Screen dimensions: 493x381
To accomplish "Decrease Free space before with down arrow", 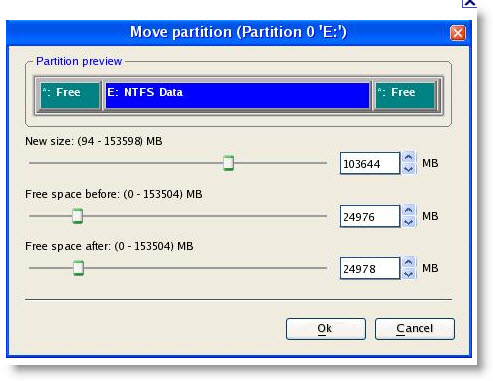I will (409, 222).
